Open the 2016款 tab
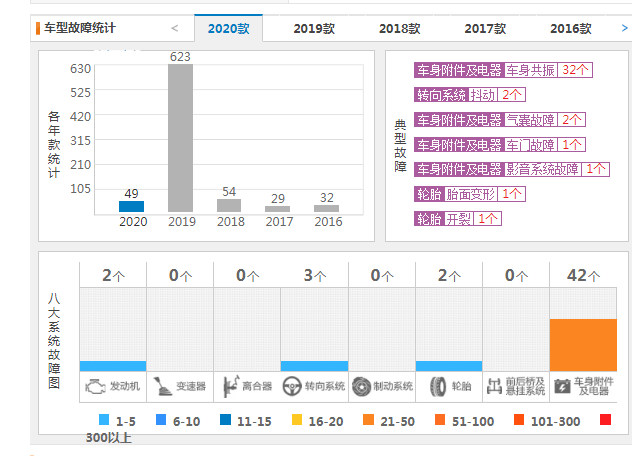This screenshot has height=456, width=632. tap(571, 28)
